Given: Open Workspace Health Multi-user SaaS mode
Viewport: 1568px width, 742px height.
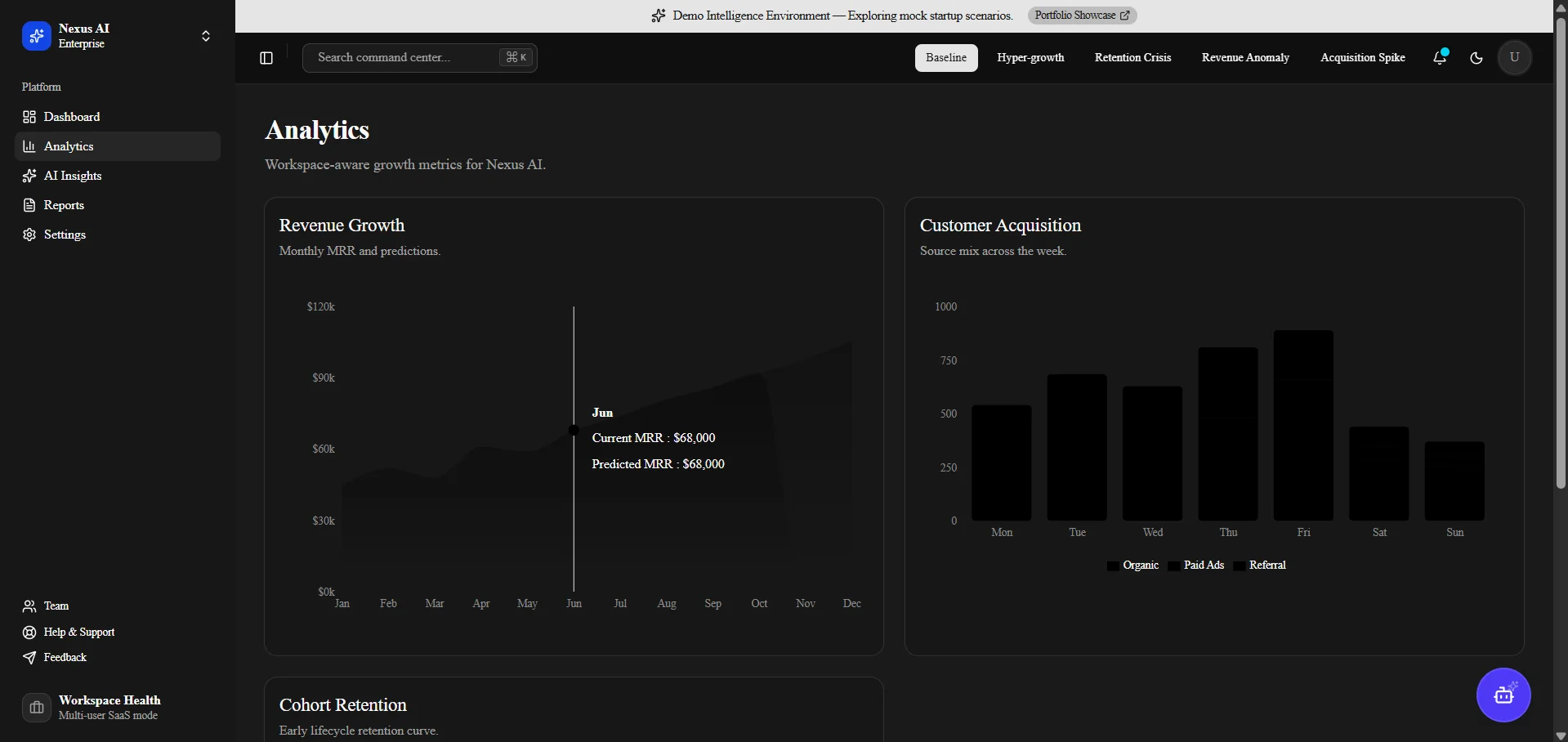Looking at the screenshot, I should 118,708.
